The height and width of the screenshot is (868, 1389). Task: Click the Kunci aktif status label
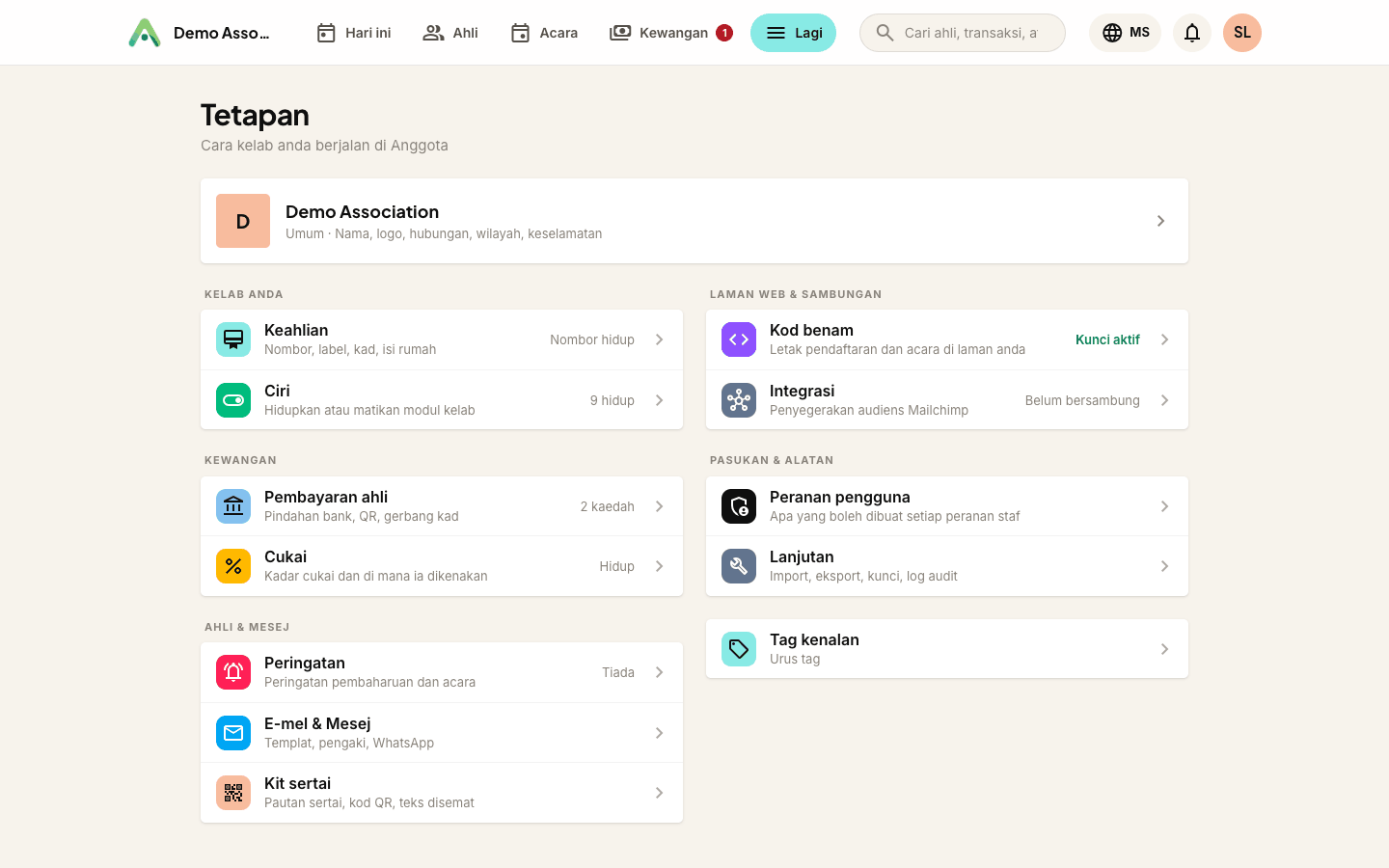[x=1107, y=339]
